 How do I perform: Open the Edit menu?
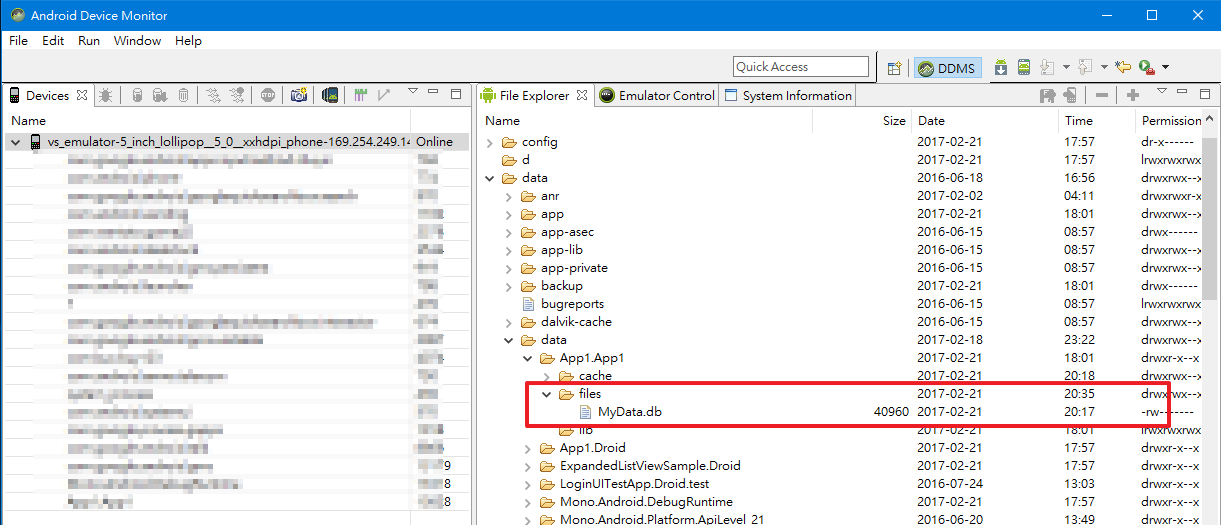tap(53, 41)
